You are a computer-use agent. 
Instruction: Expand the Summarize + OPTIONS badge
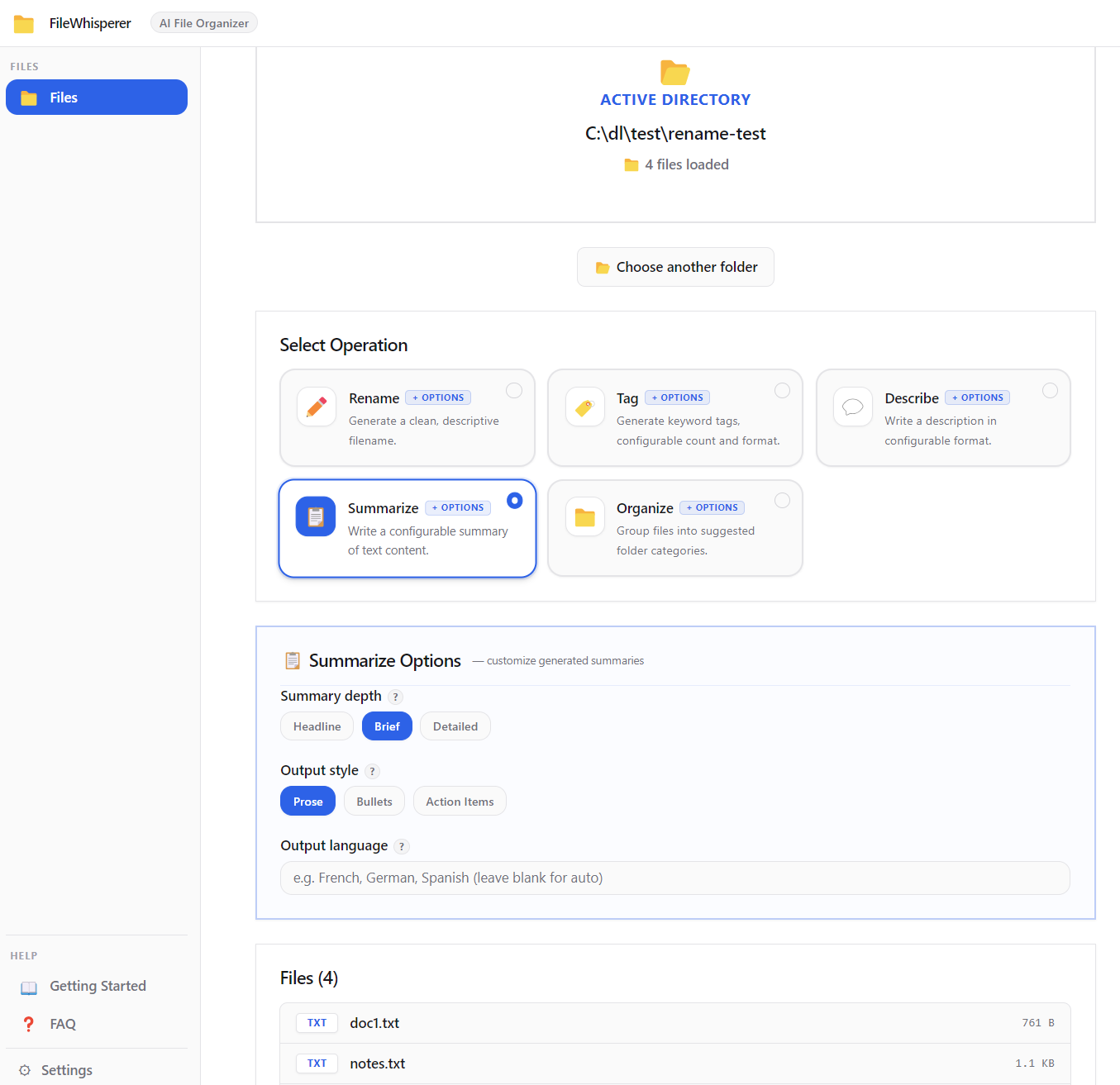(458, 507)
